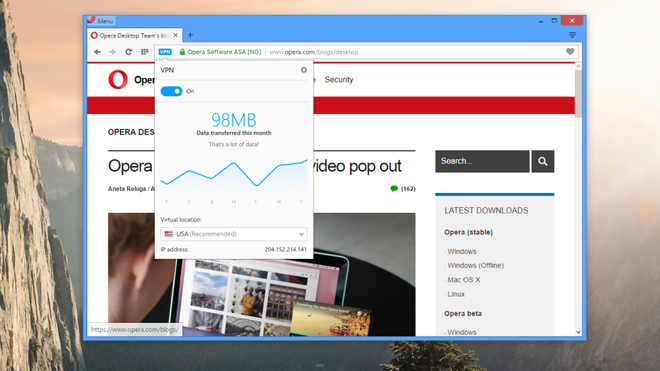The height and width of the screenshot is (371, 660).
Task: Close the Opera Desktop Team's blog tab
Action: 176,35
